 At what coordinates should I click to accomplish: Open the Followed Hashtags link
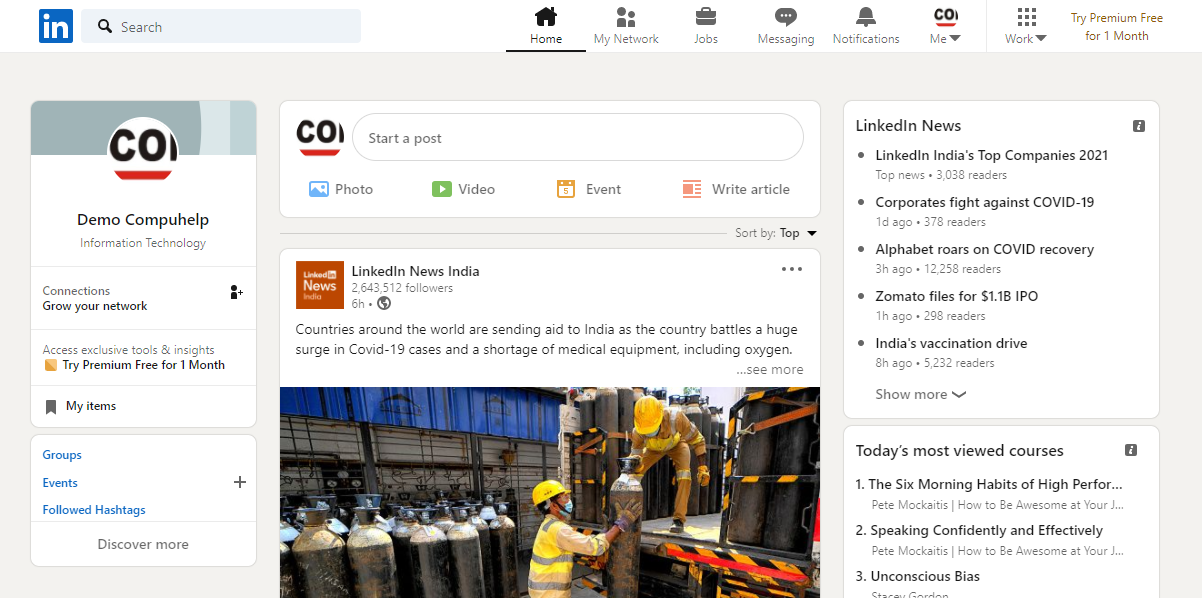click(94, 510)
